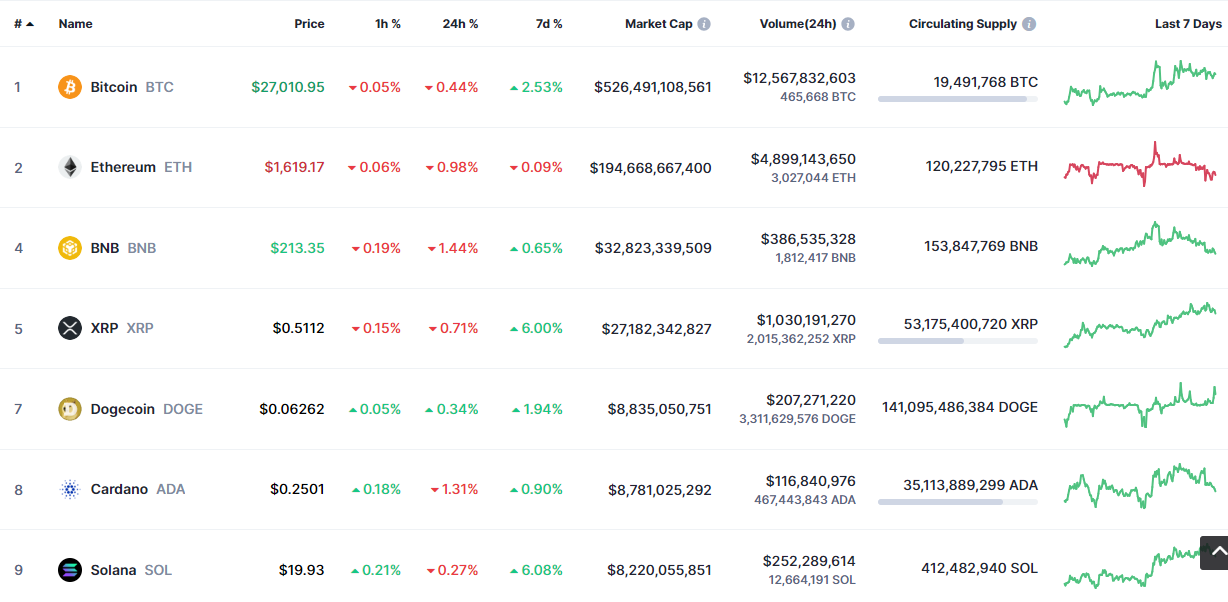Open BNB volume $386,535,328
This screenshot has height=602, width=1228.
click(808, 239)
